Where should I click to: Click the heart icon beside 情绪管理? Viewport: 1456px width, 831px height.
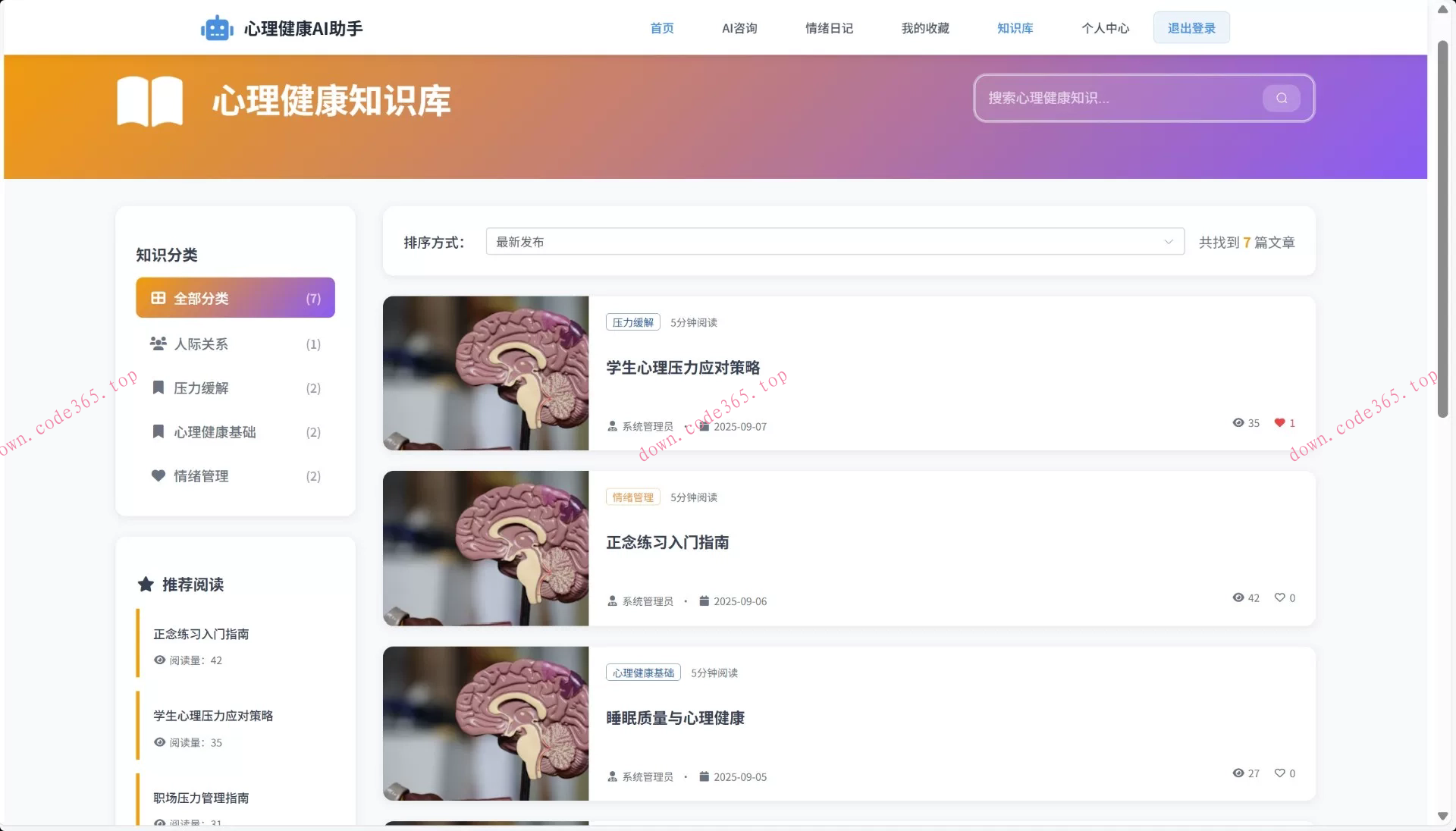pos(157,476)
